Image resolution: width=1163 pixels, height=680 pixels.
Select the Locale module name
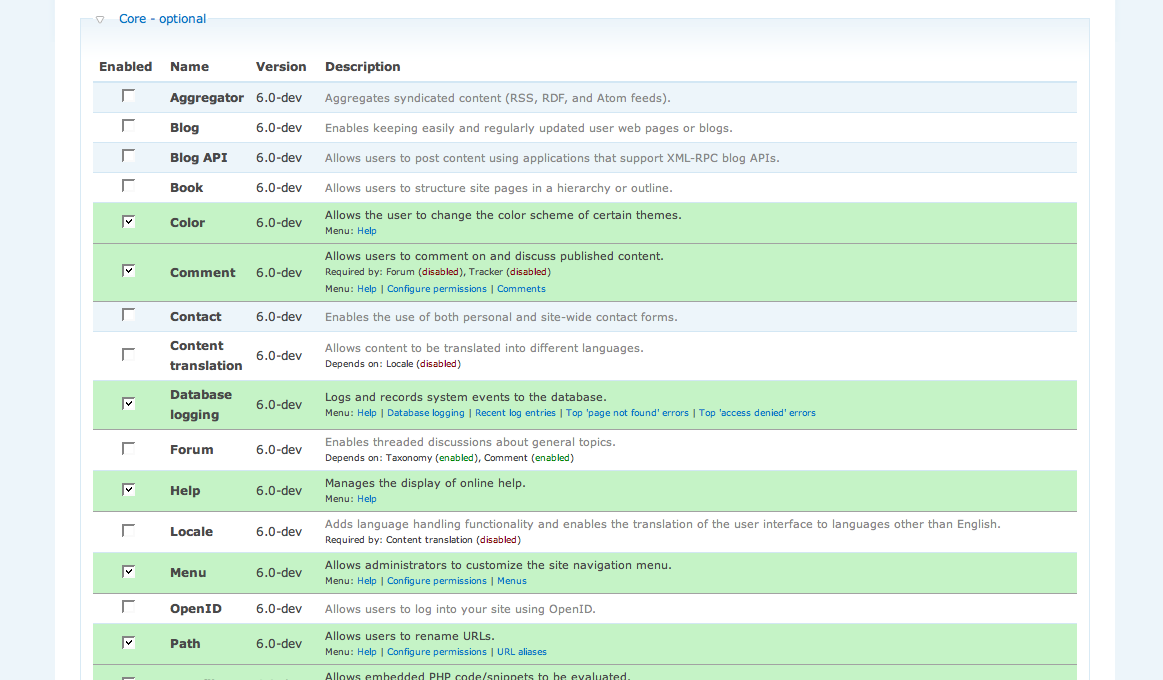[x=191, y=532]
